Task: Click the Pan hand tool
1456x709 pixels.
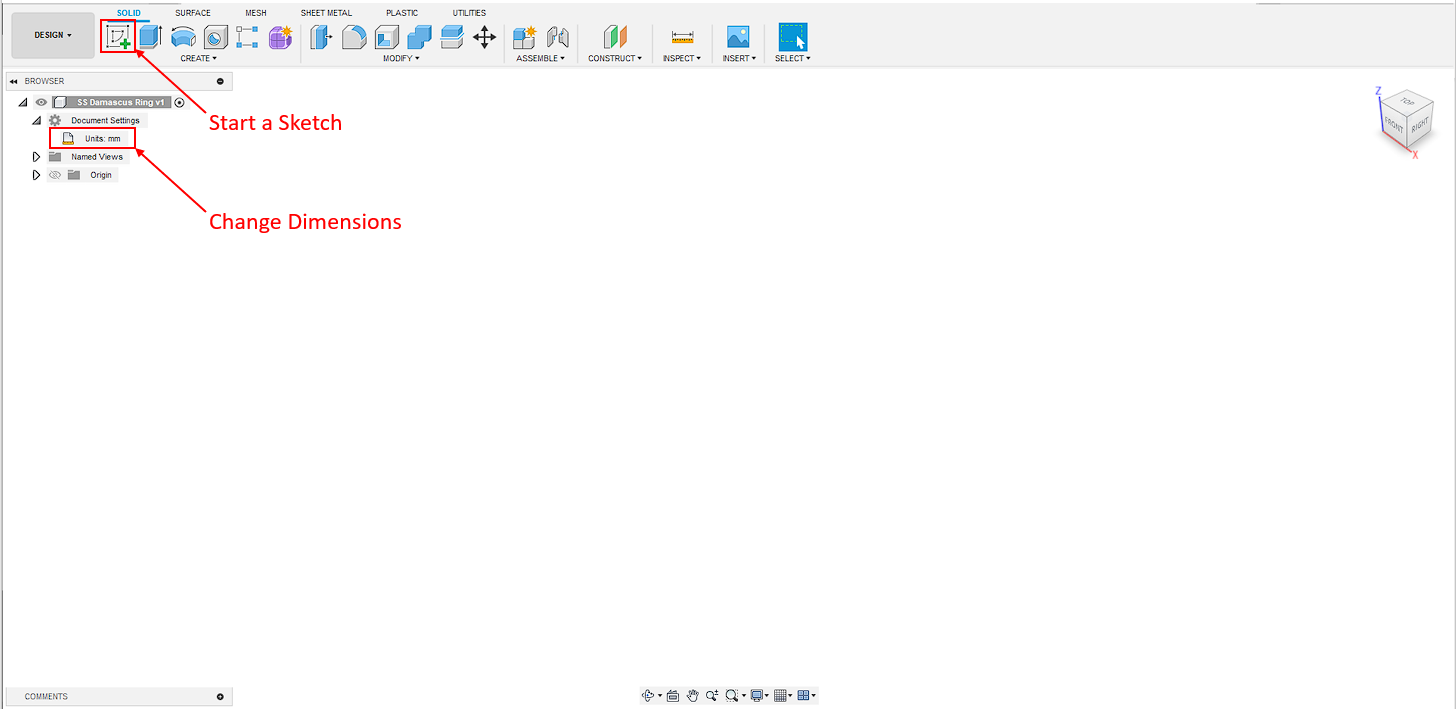Action: (x=692, y=695)
